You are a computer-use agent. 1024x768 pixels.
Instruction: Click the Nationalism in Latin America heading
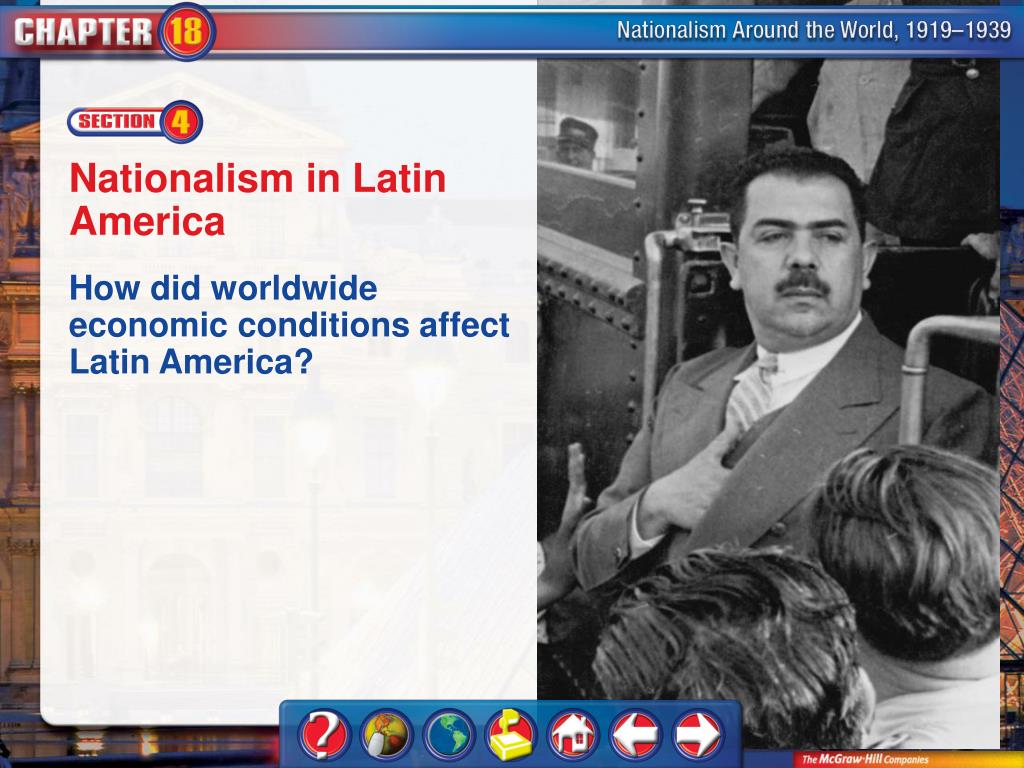[258, 199]
